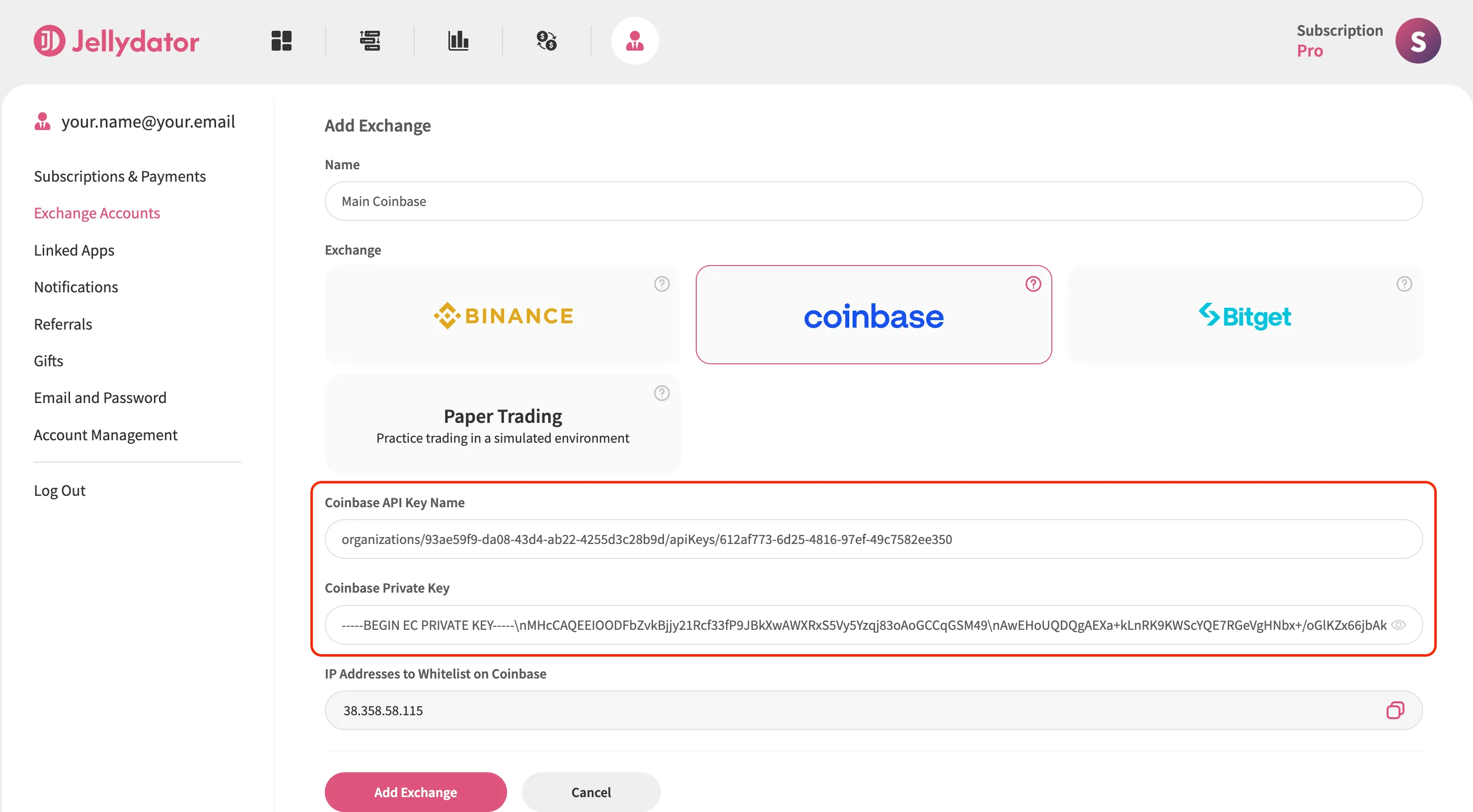The width and height of the screenshot is (1473, 812).
Task: Open the bots list icon in top navigation
Action: pyautogui.click(x=370, y=41)
